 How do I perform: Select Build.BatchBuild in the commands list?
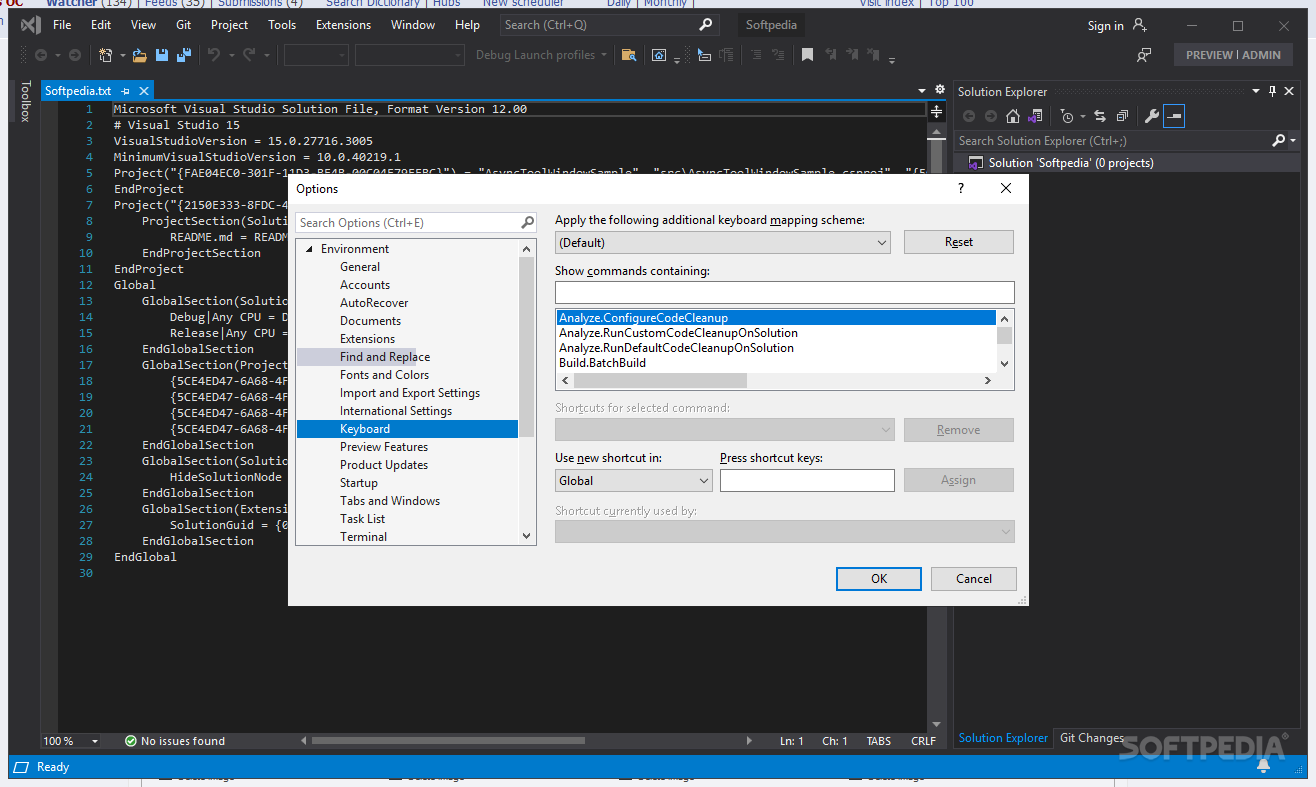point(602,363)
